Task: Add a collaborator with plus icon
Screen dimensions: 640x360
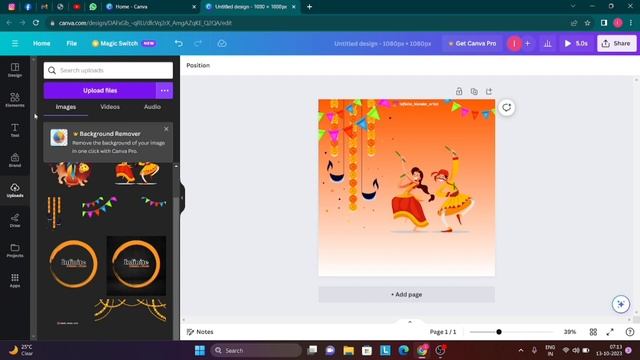Action: pos(527,43)
